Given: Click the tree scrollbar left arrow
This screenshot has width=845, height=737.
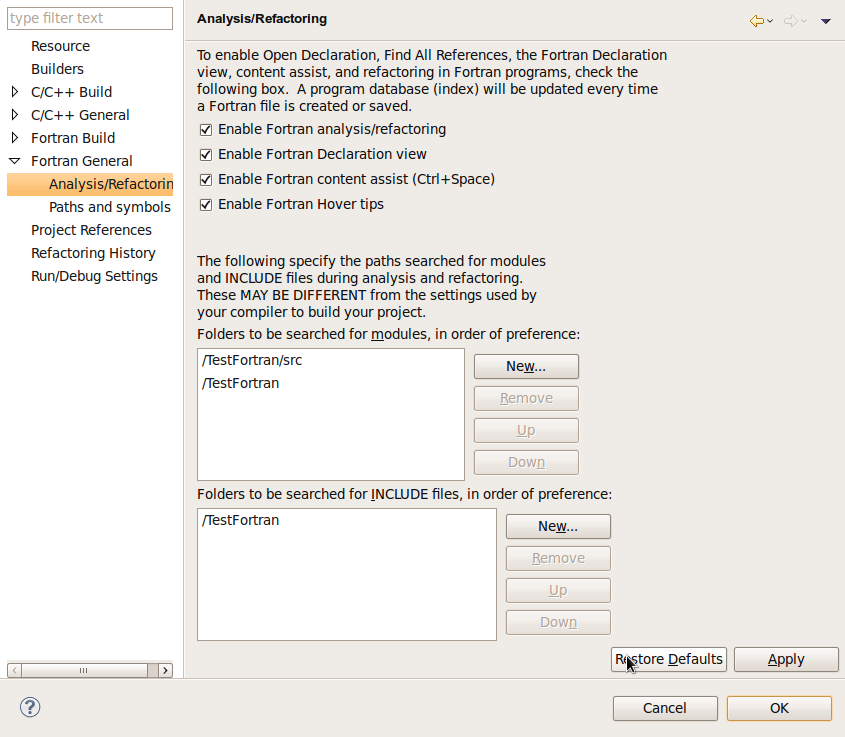Looking at the screenshot, I should 15,670.
